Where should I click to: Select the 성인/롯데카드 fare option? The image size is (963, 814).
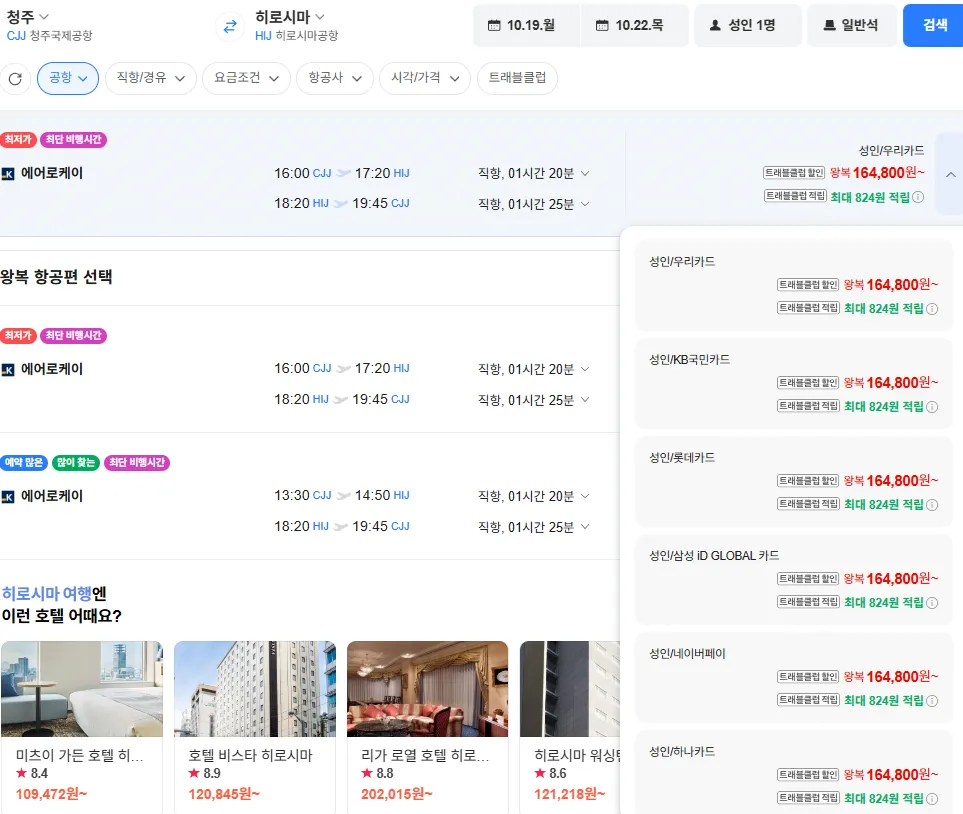click(x=793, y=481)
